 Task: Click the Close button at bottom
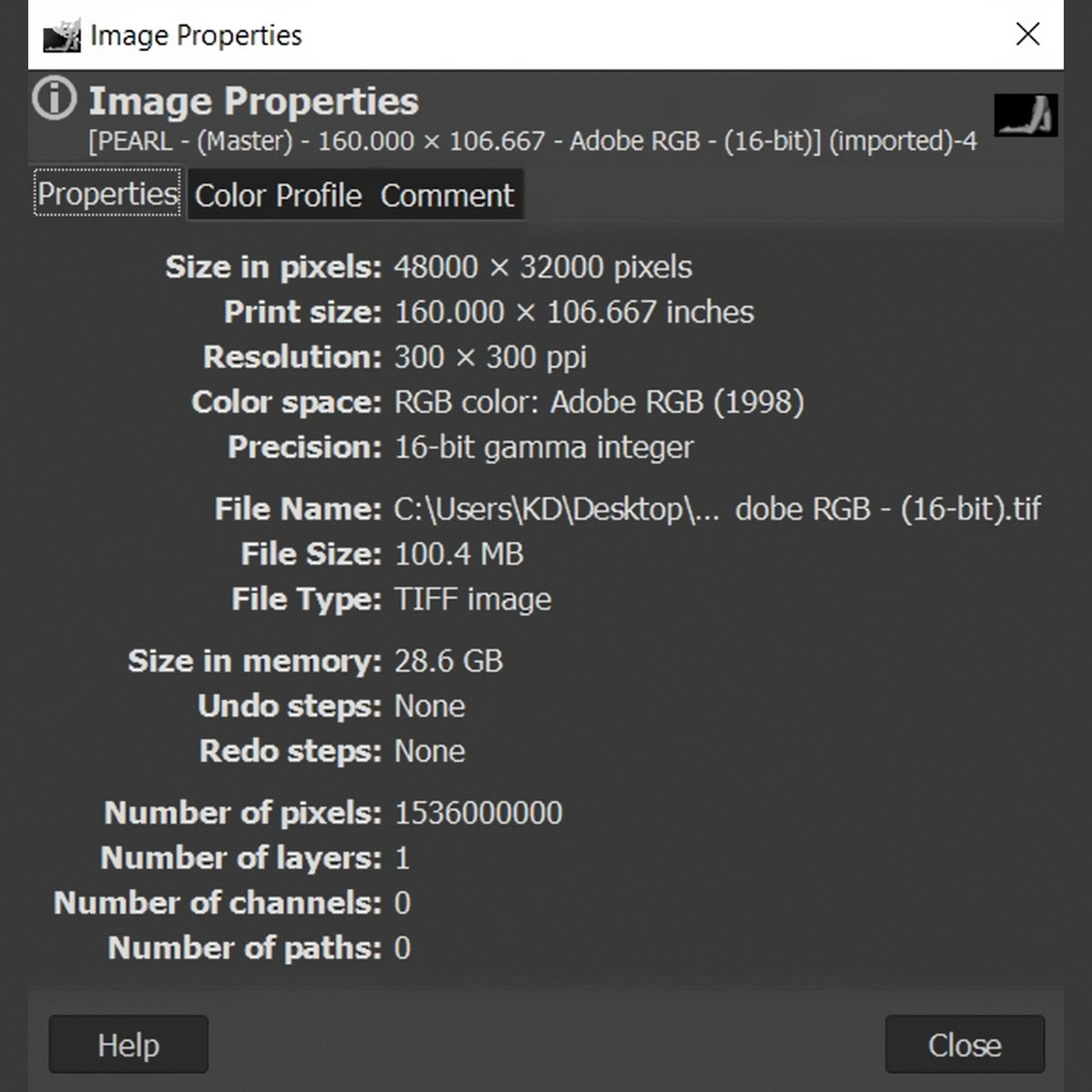965,1045
